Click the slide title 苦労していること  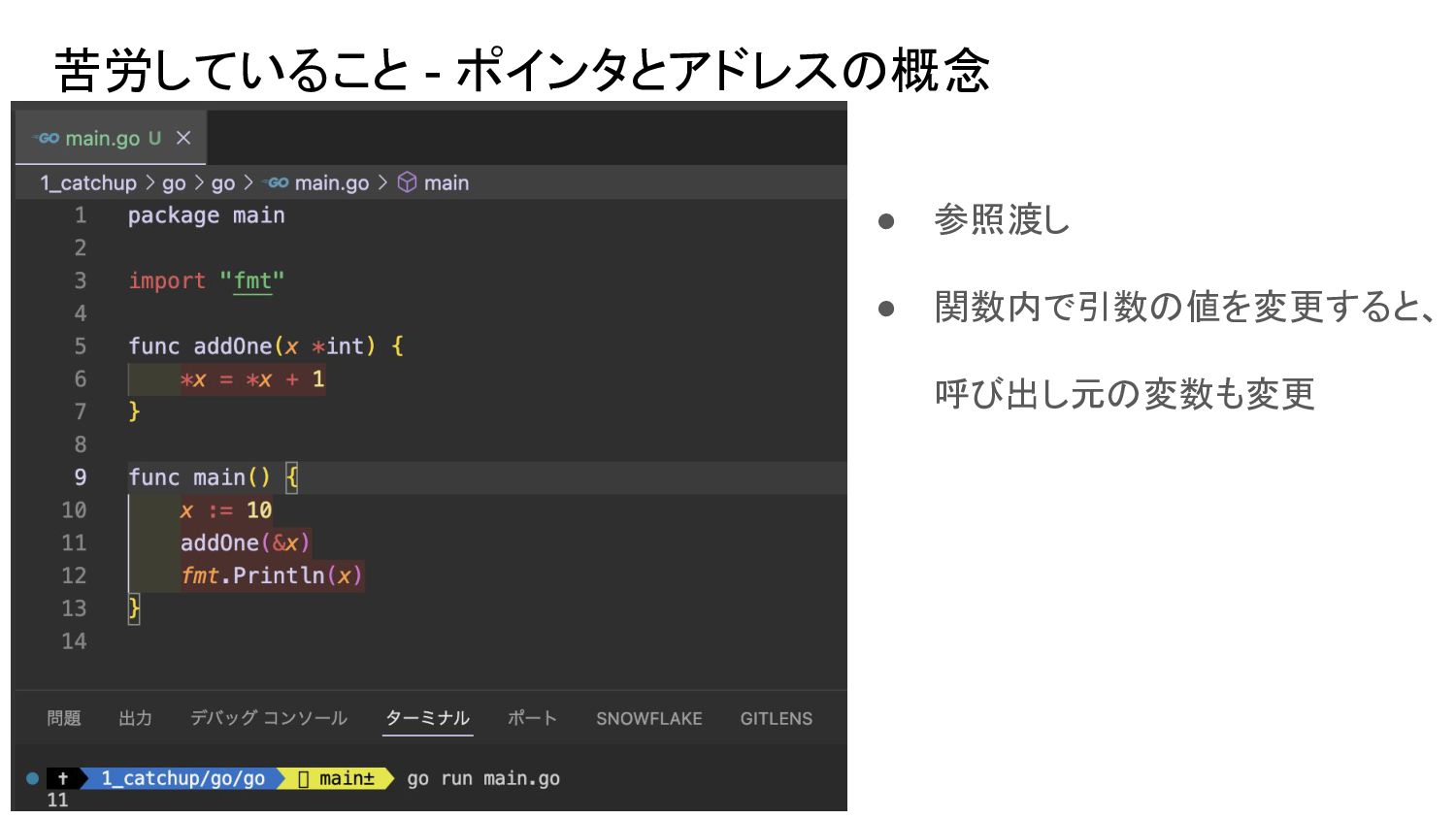click(x=233, y=71)
